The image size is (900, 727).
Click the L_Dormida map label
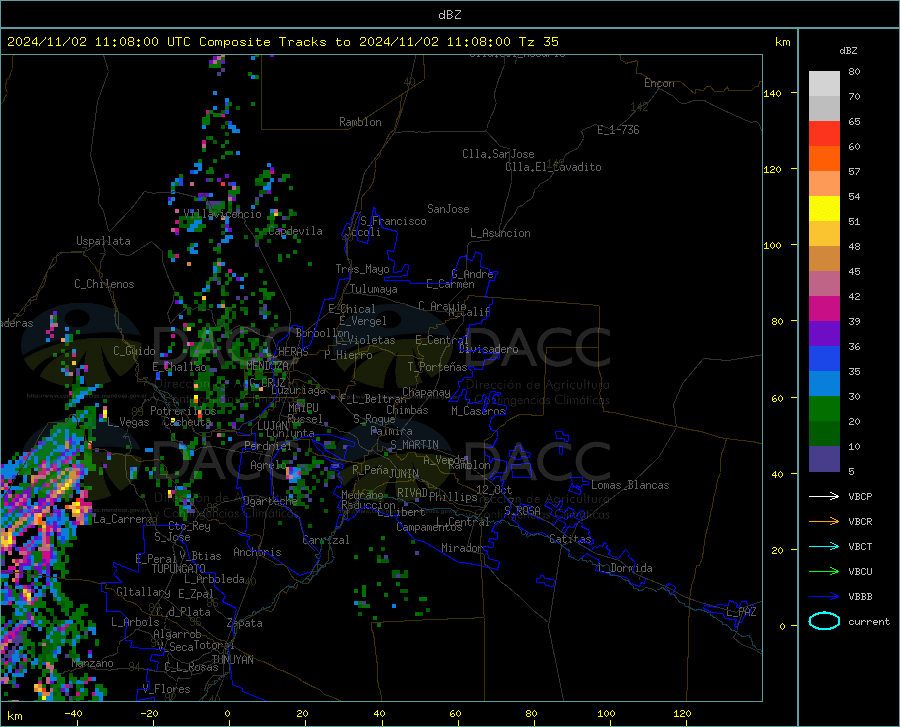(x=624, y=568)
